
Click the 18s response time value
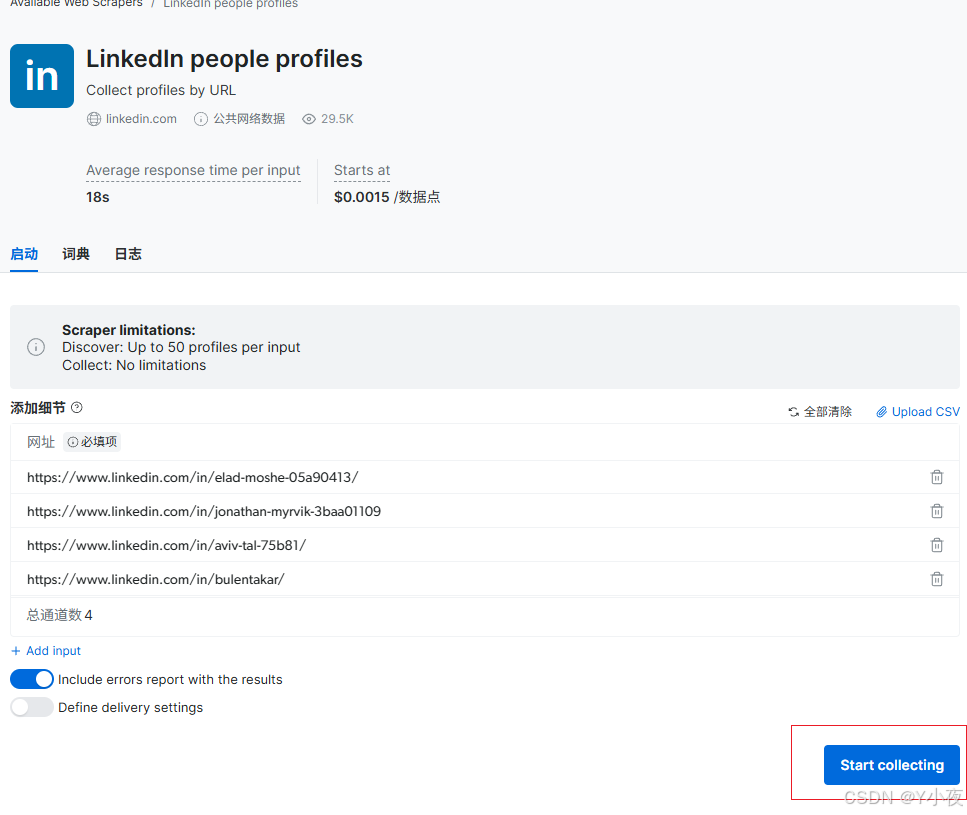pyautogui.click(x=97, y=197)
